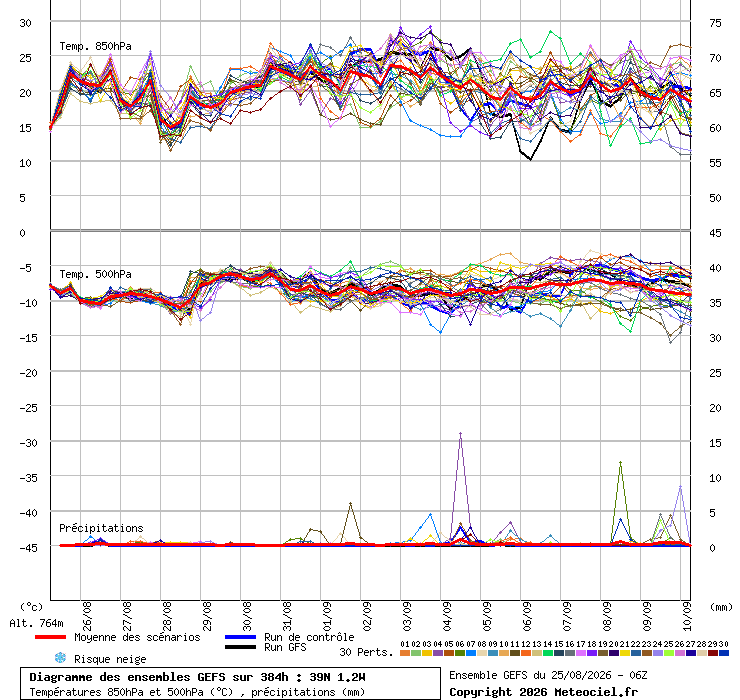The image size is (740, 700).
Task: Select perturbation 23 brown swatch
Action: coord(647,653)
